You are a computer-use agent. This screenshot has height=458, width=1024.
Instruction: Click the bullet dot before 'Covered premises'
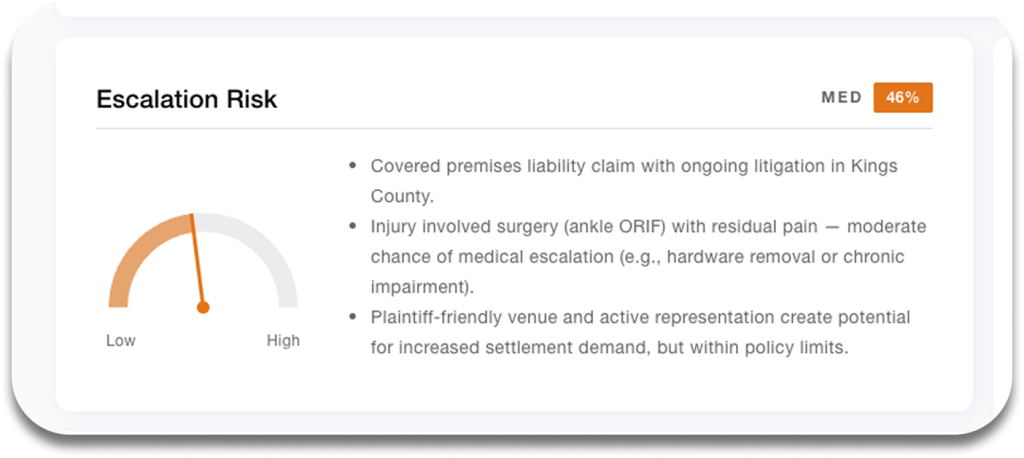click(352, 166)
